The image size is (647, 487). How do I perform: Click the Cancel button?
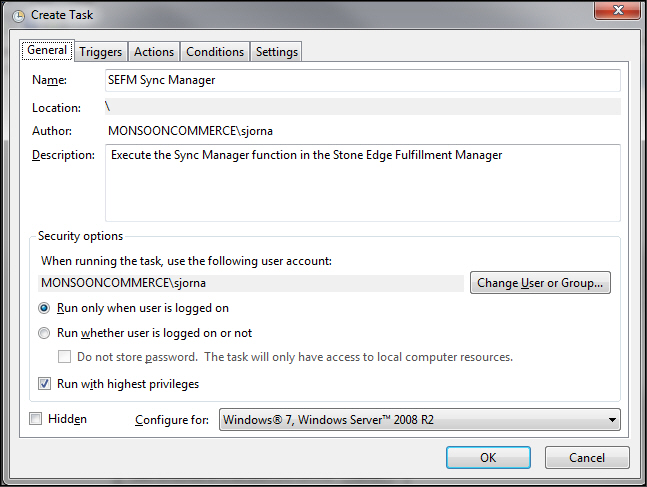[587, 457]
